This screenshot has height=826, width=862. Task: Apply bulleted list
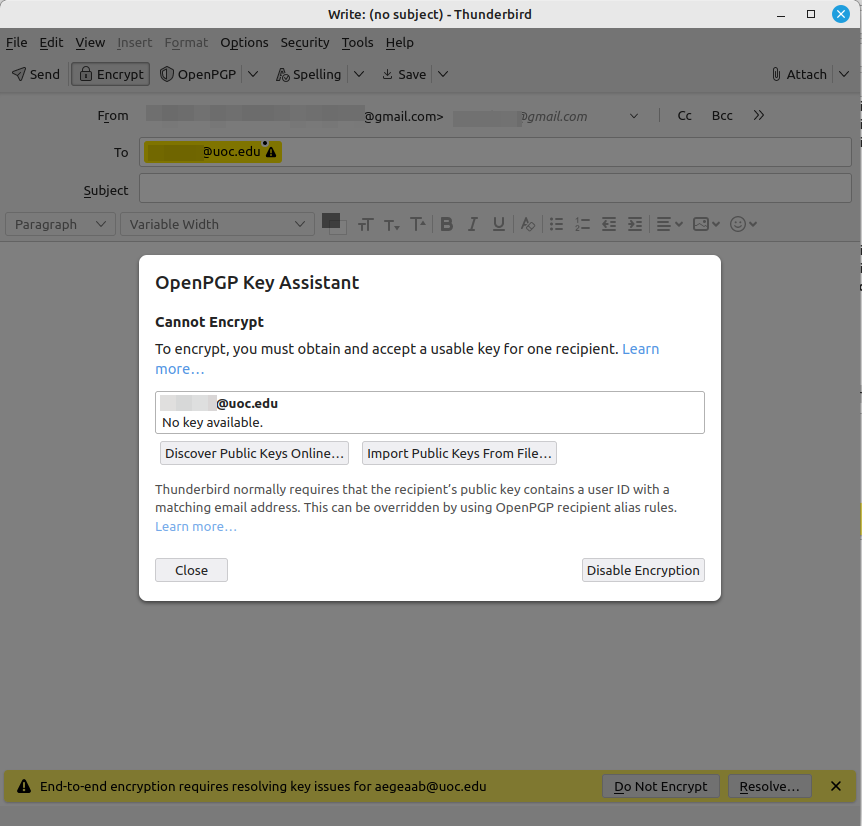(556, 224)
